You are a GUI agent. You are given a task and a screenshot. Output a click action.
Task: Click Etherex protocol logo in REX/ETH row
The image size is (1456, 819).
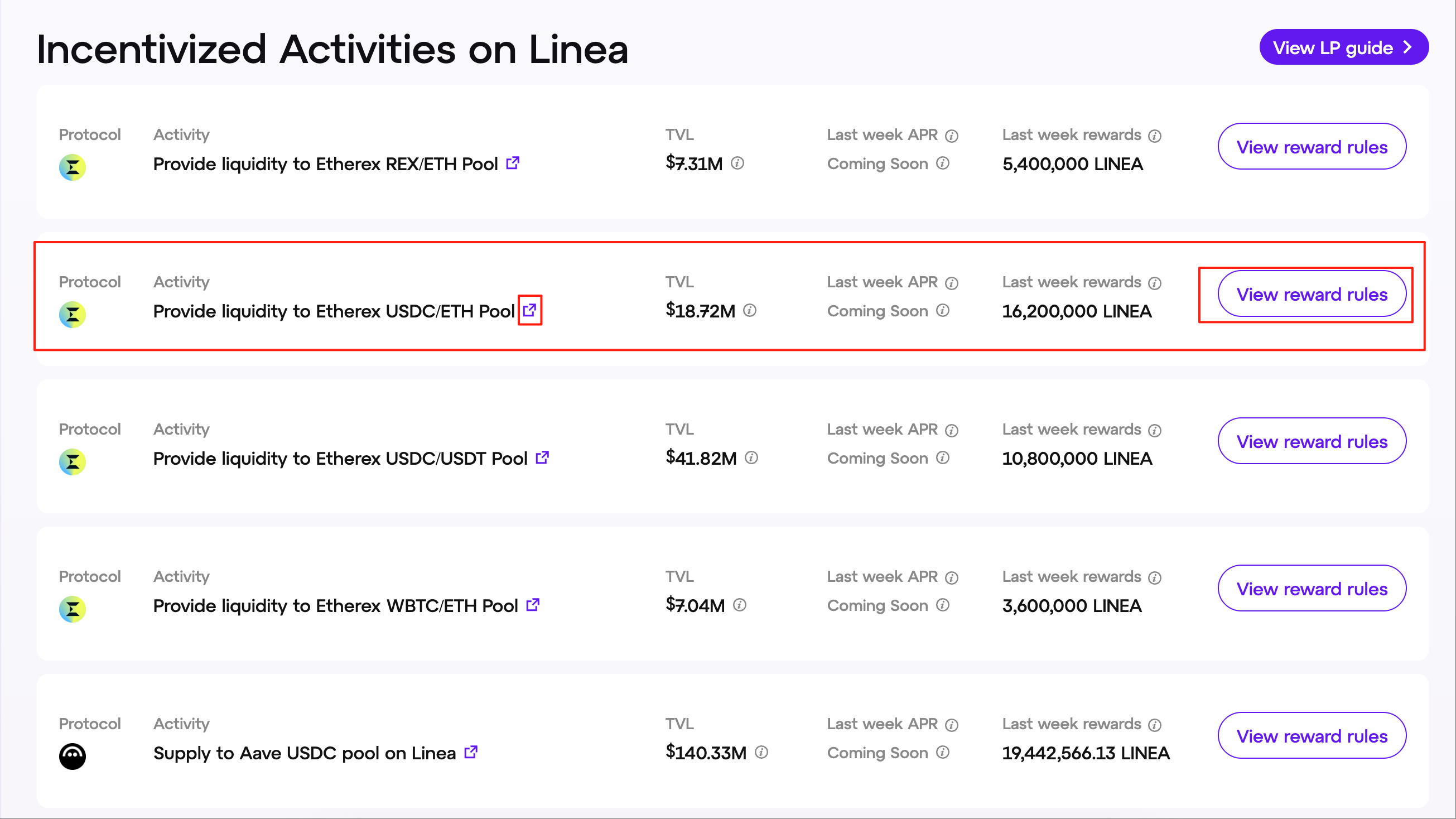(73, 167)
